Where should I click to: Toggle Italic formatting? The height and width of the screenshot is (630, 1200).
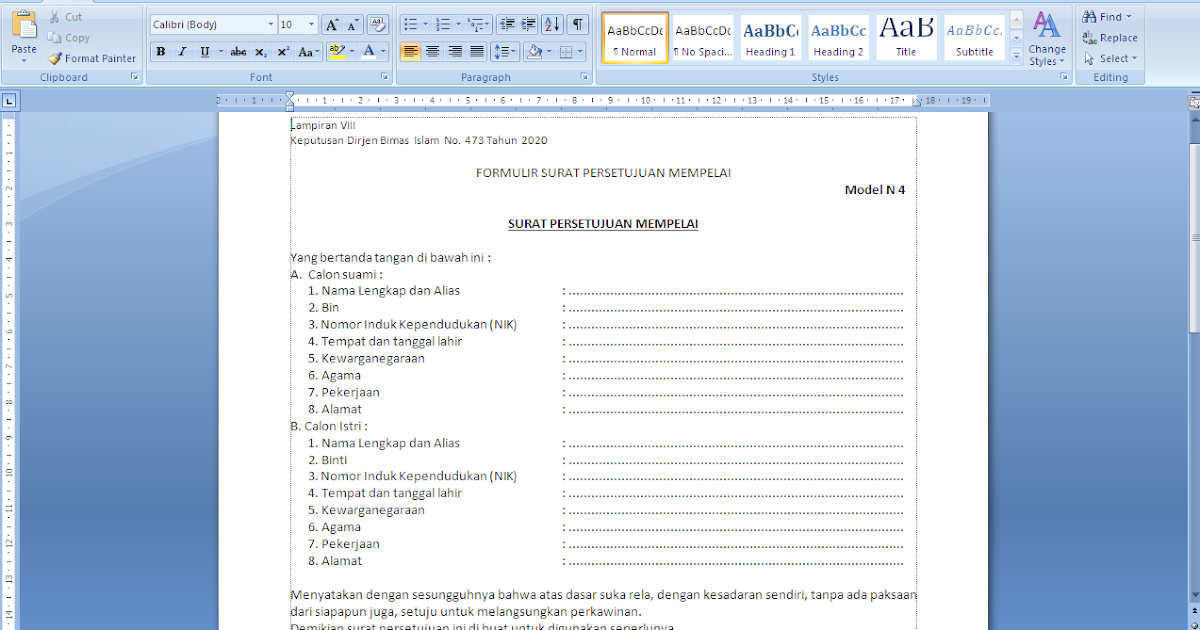182,51
